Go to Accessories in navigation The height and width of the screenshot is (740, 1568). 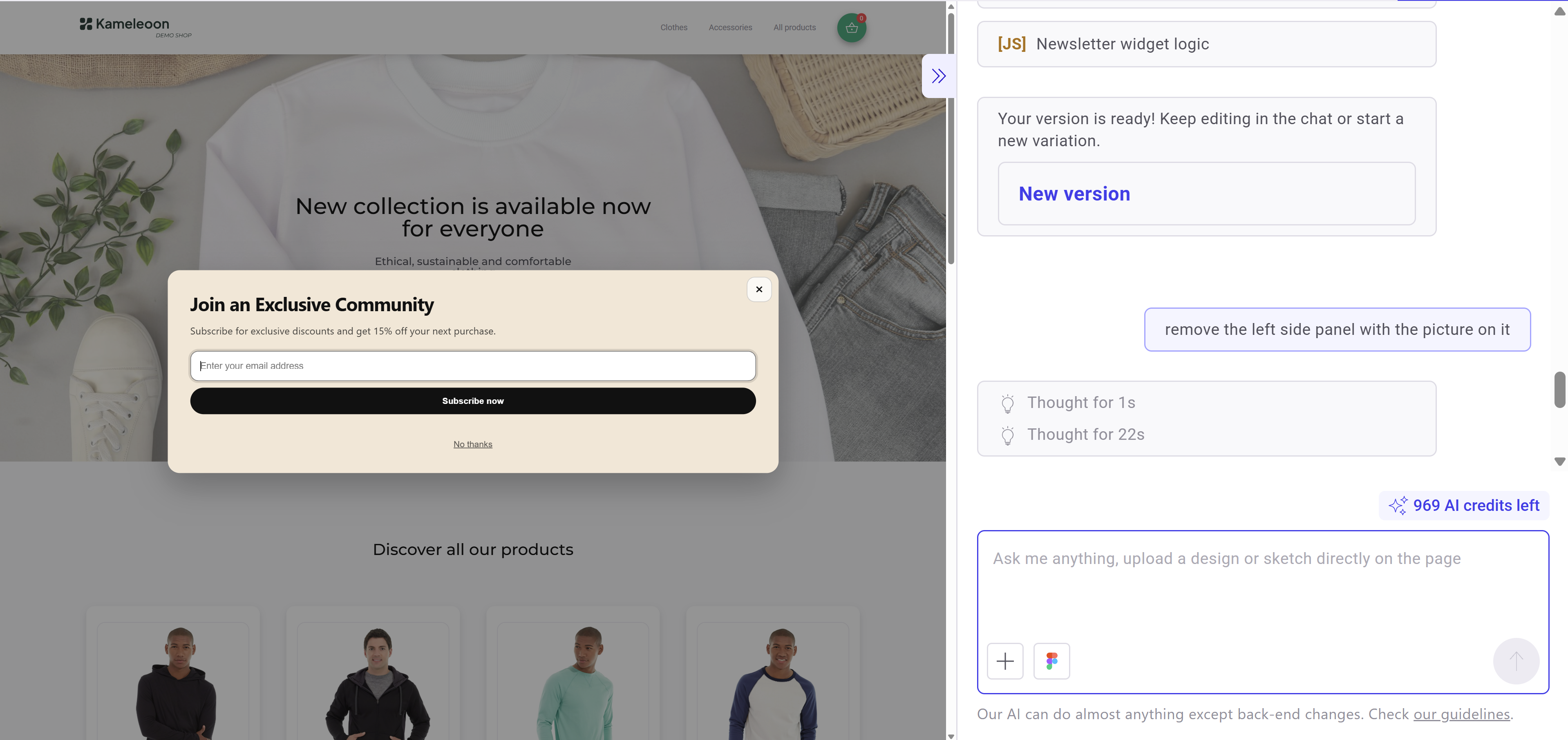pyautogui.click(x=730, y=27)
